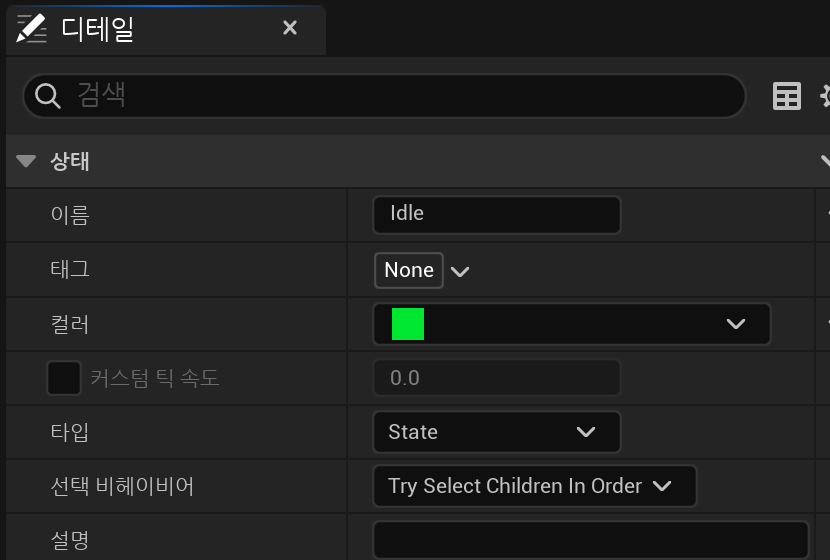Expand the 컬러 dropdown chevron

736,324
